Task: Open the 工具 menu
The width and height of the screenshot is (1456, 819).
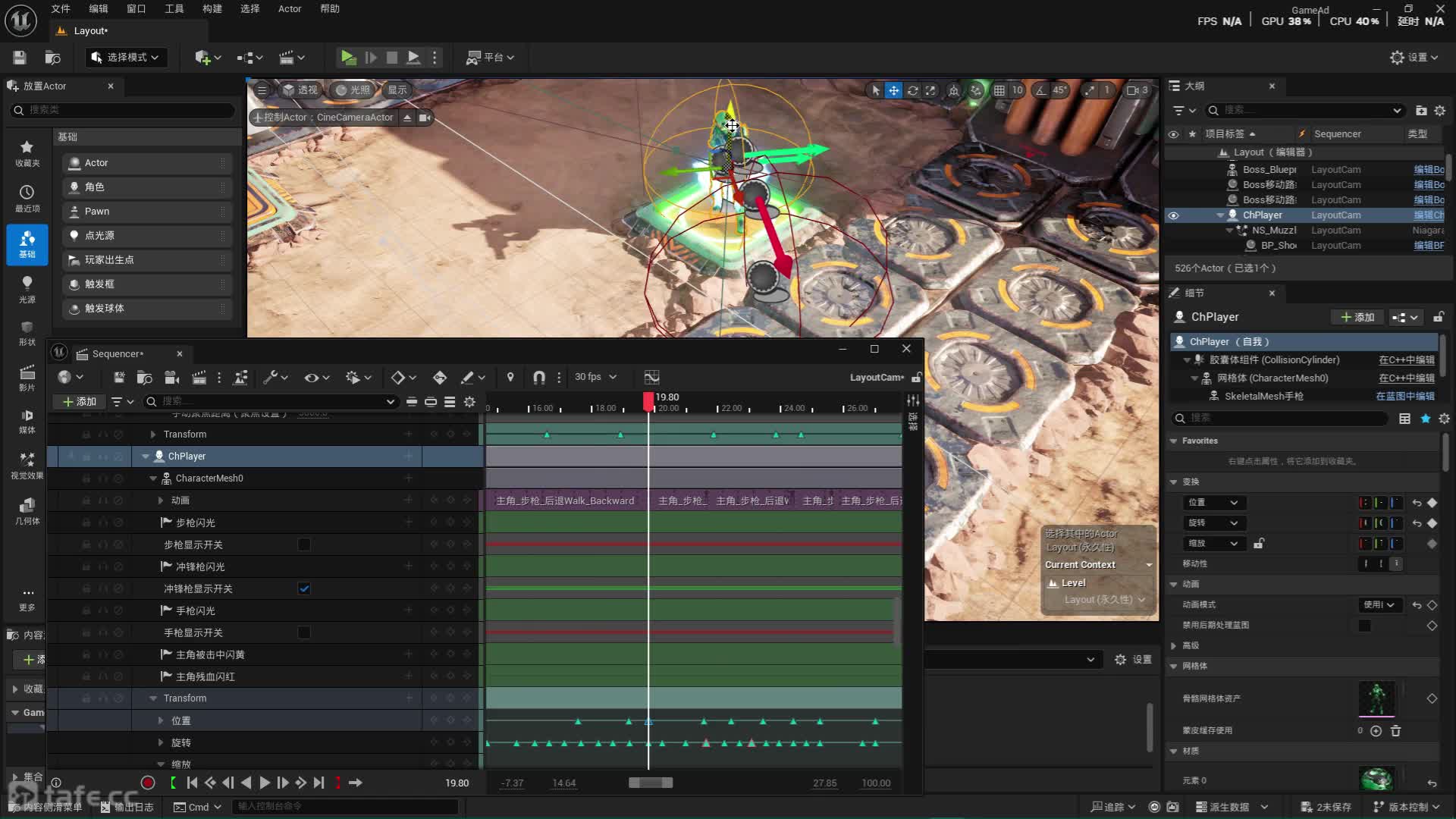Action: pyautogui.click(x=174, y=9)
